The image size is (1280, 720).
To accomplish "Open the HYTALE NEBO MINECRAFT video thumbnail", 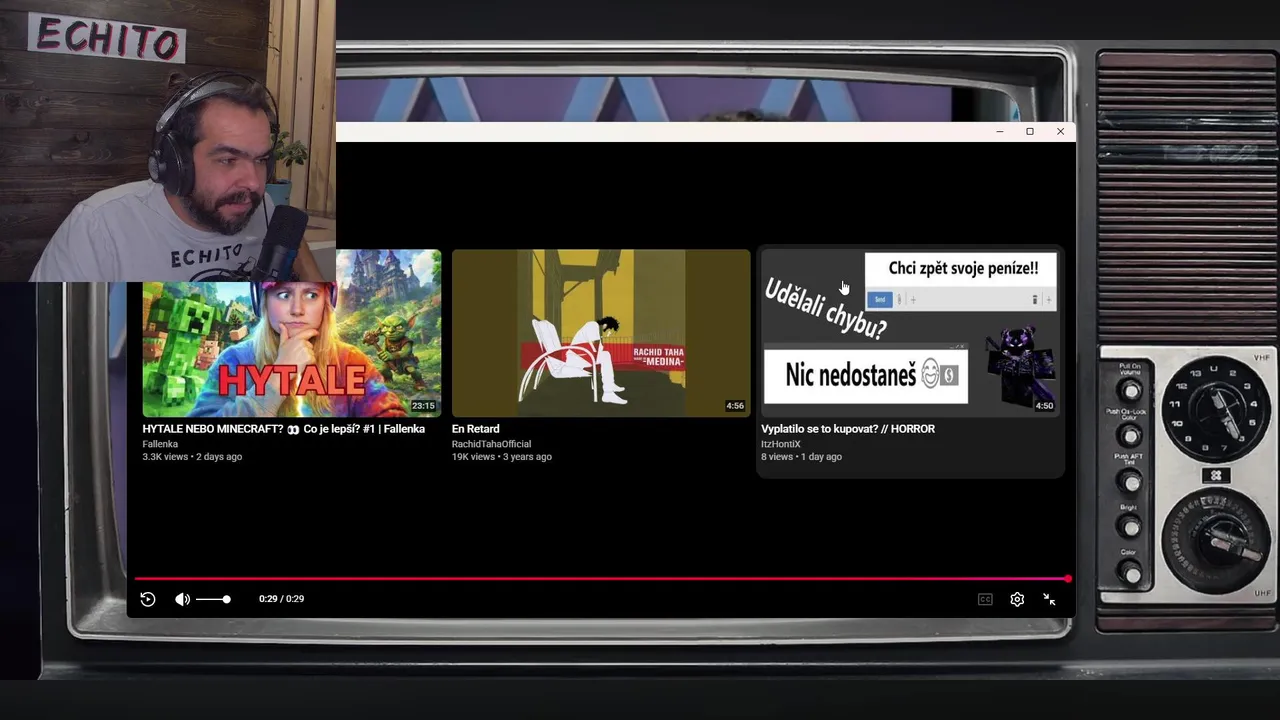I will tap(291, 333).
